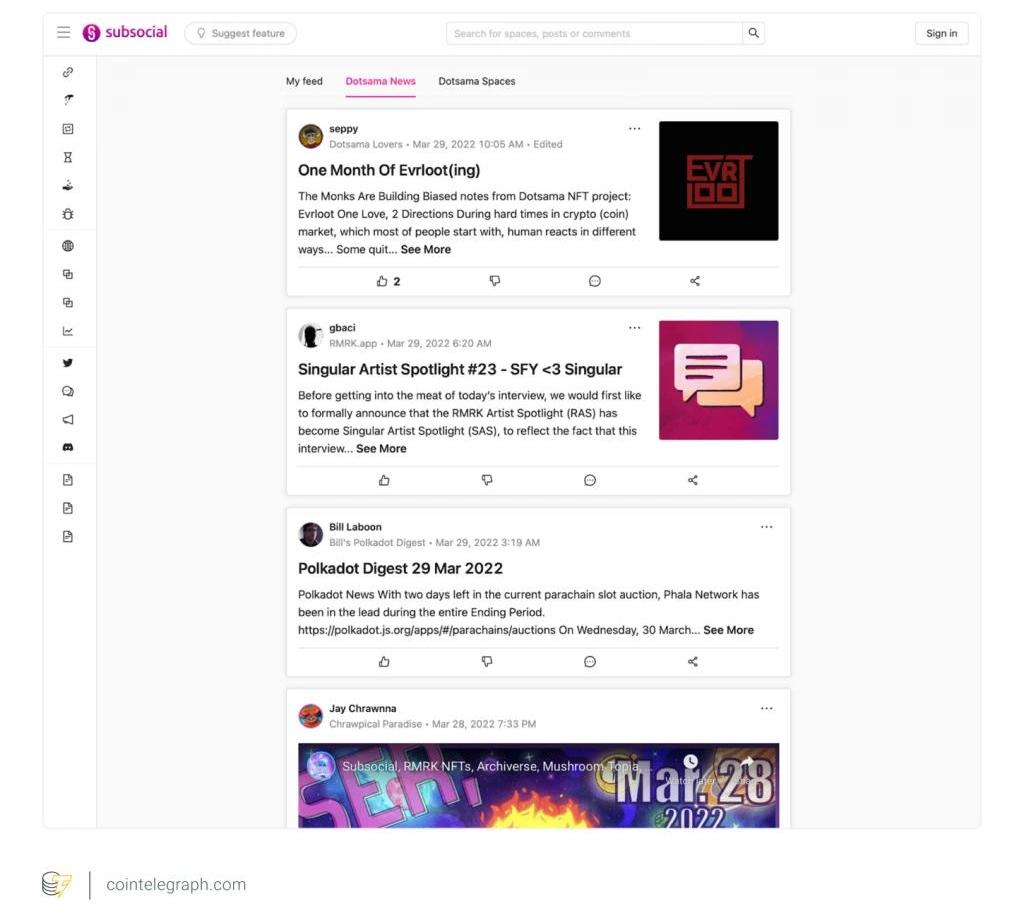This screenshot has height=912, width=1024.
Task: Click the search magnifier button
Action: click(x=754, y=33)
